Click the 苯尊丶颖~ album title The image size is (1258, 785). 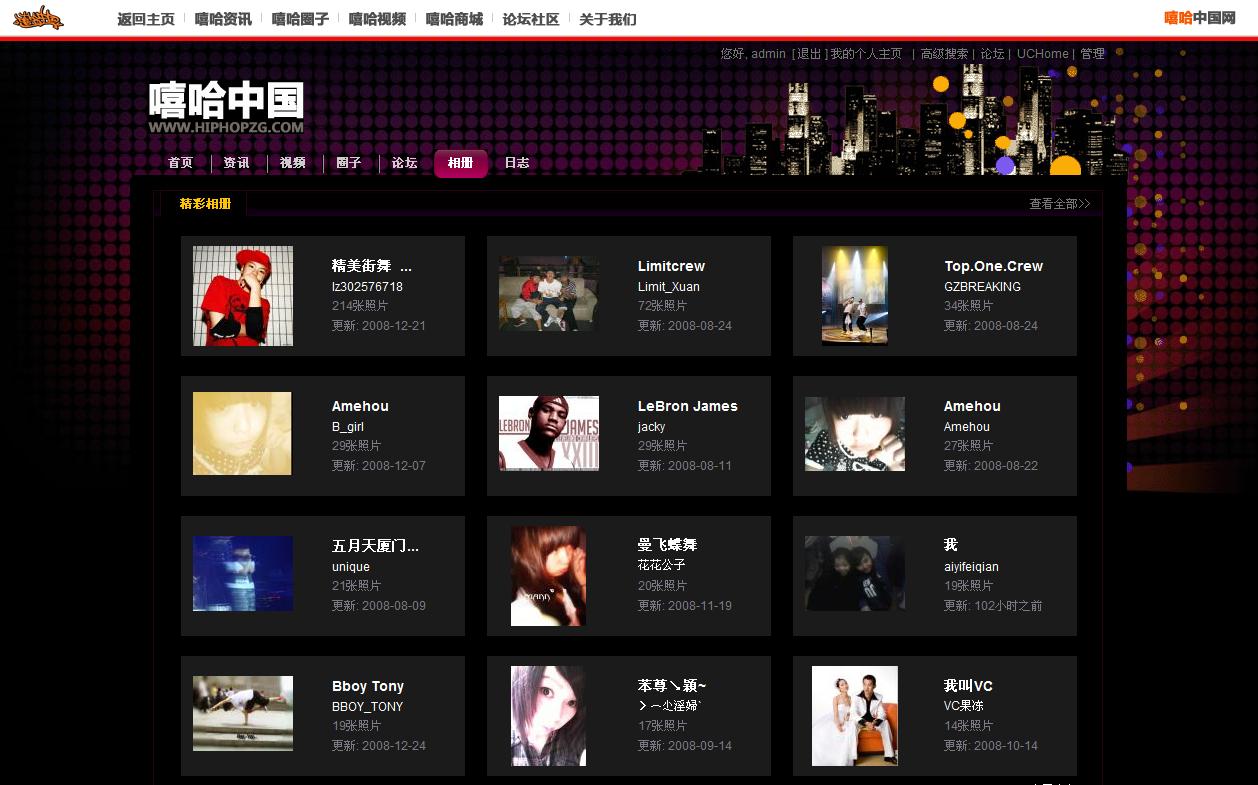[672, 686]
